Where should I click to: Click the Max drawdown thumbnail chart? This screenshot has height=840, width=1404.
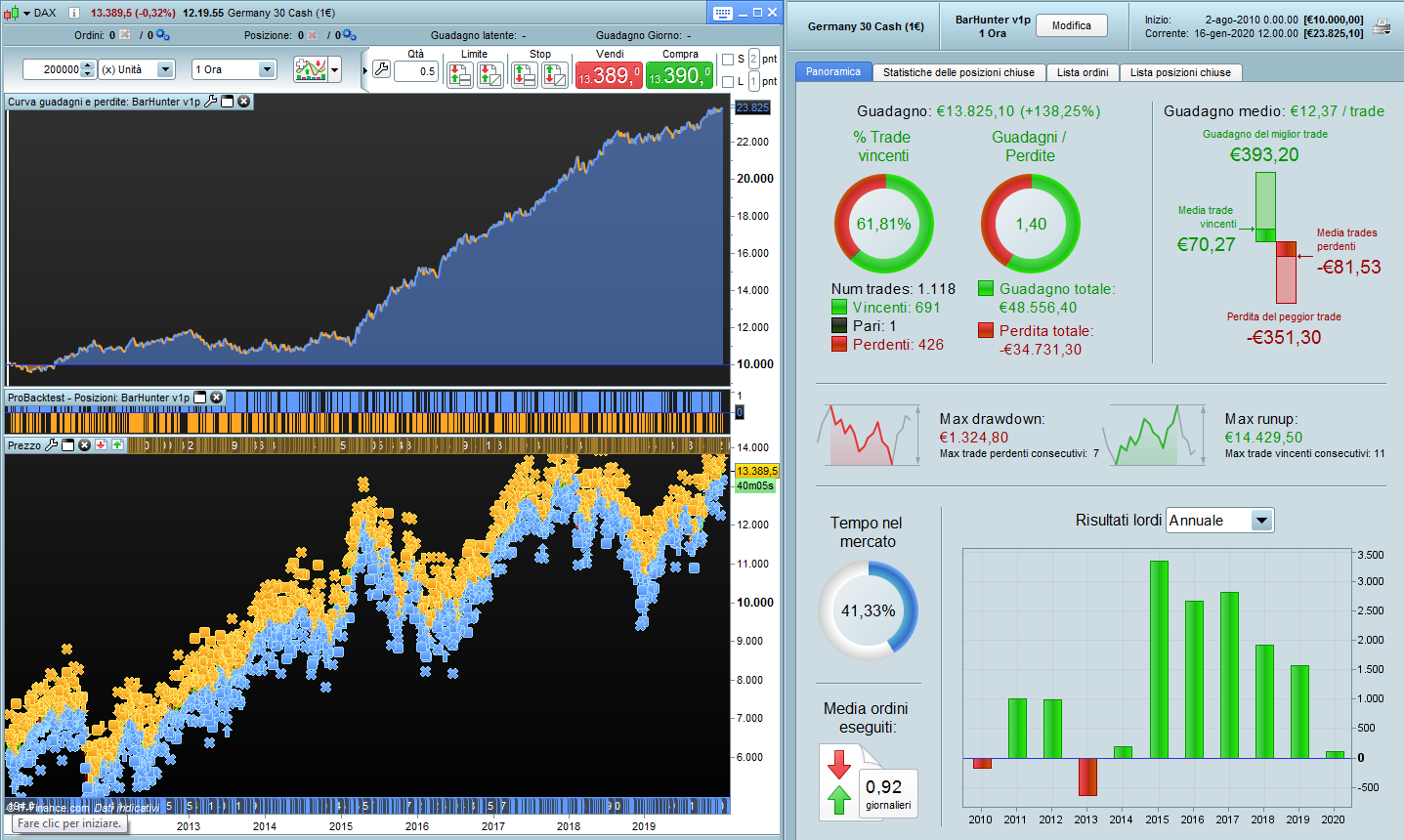coord(869,435)
